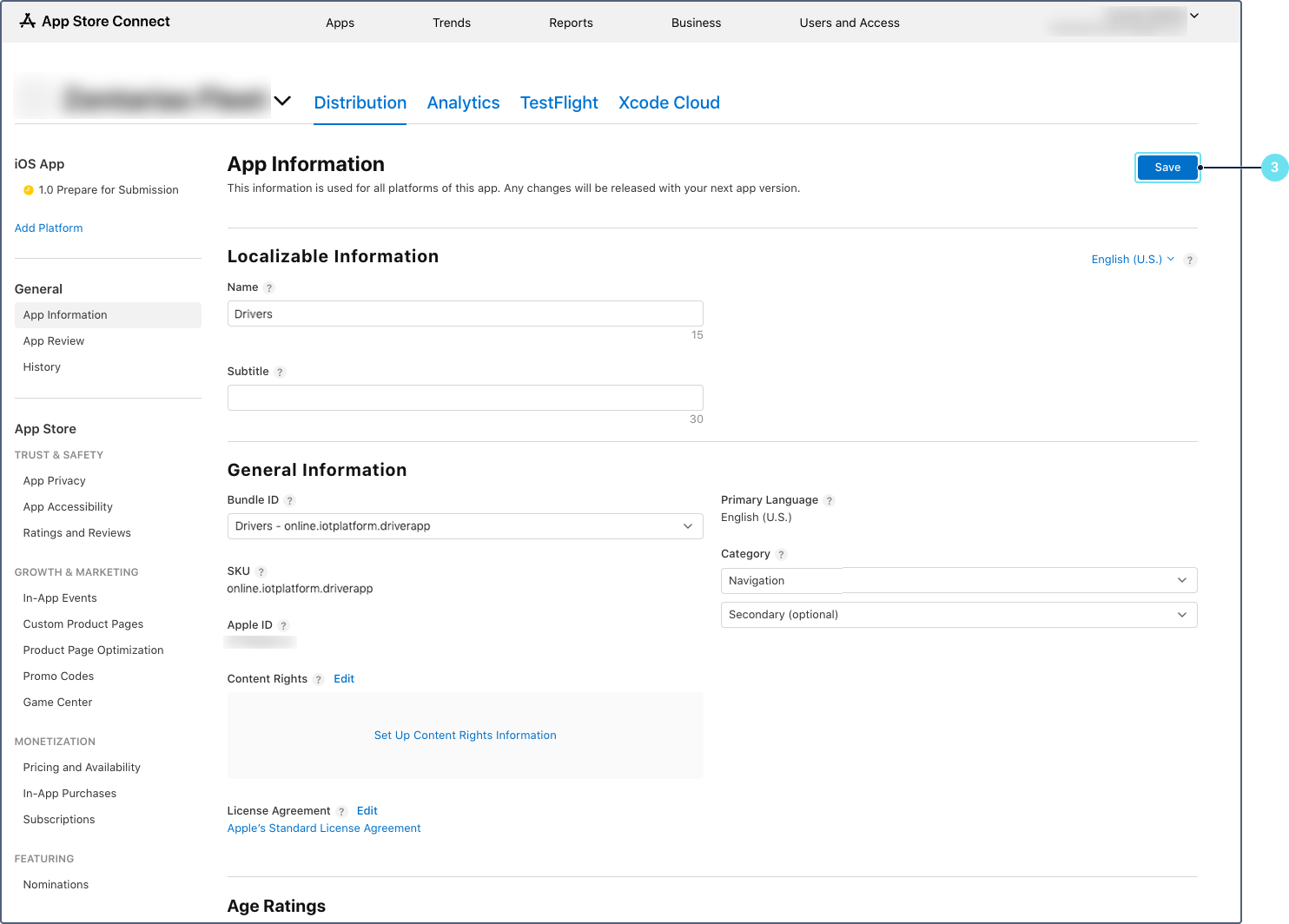Open help for Content Rights
Viewport: 1289px width, 924px height.
319,680
